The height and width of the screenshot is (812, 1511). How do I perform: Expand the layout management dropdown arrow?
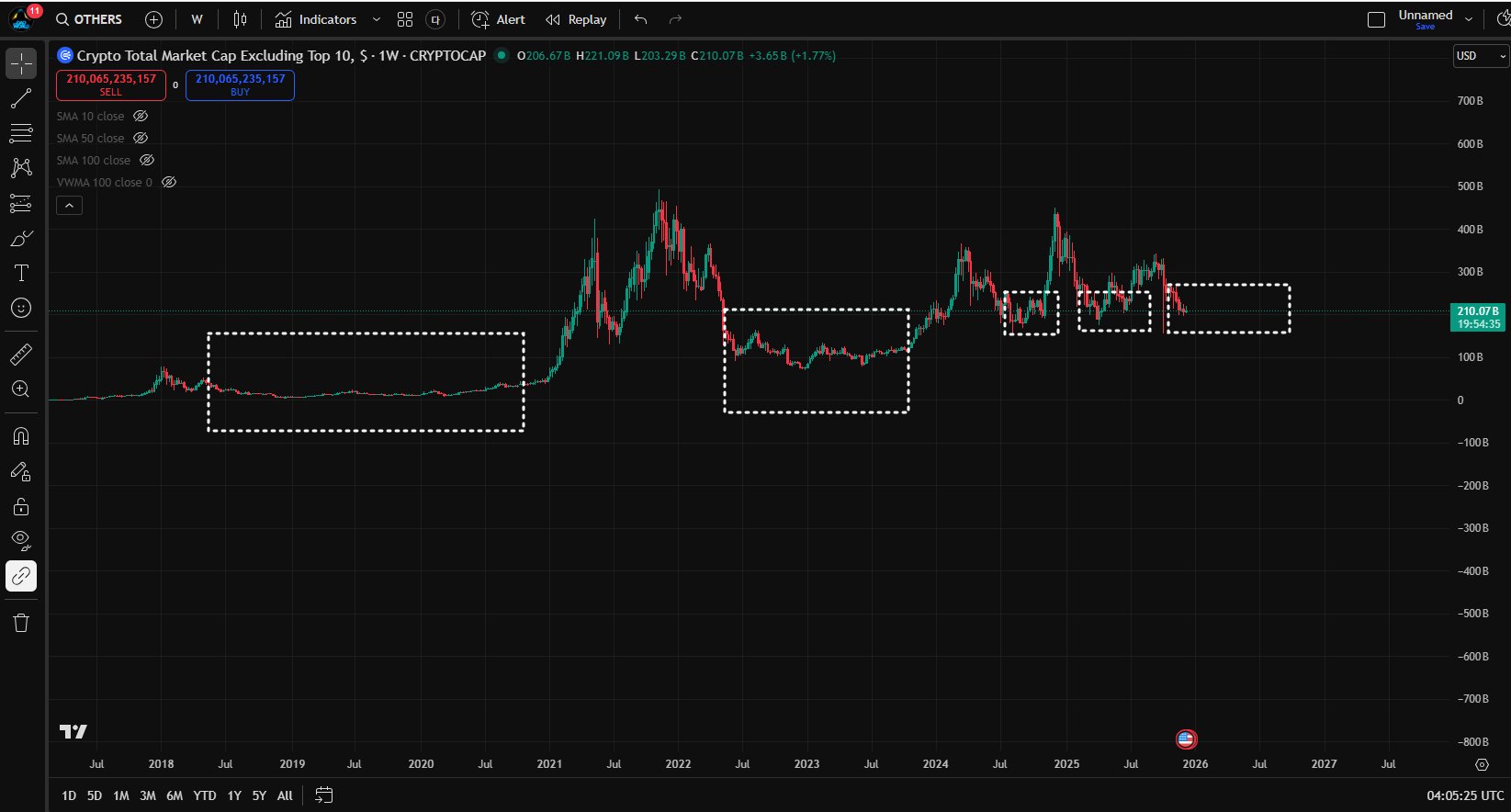coord(1469,19)
